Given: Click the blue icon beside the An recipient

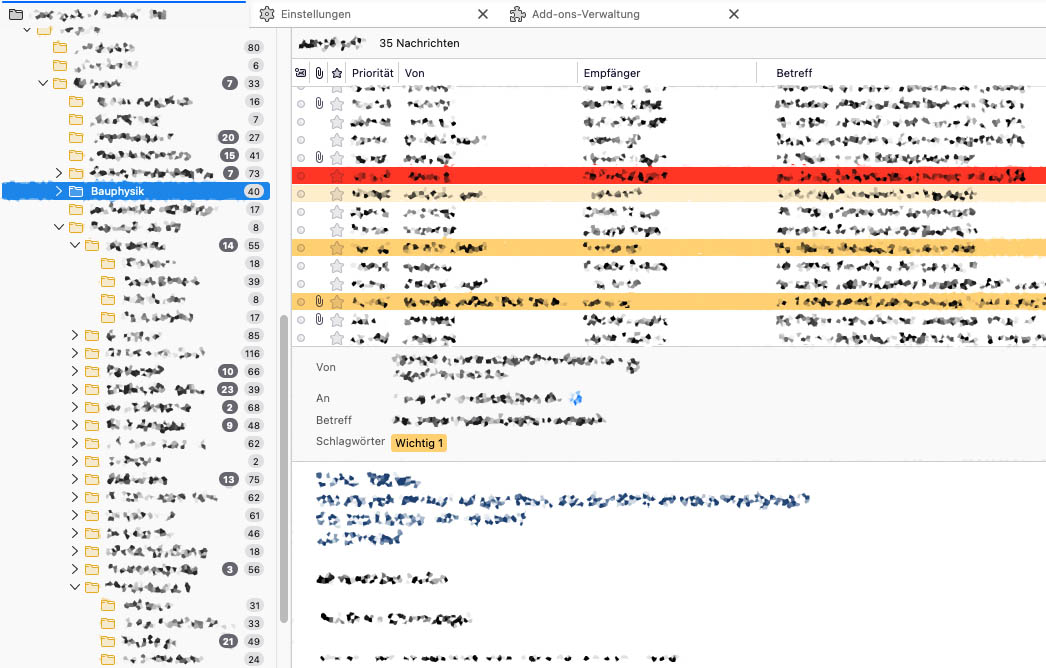Looking at the screenshot, I should (x=575, y=398).
